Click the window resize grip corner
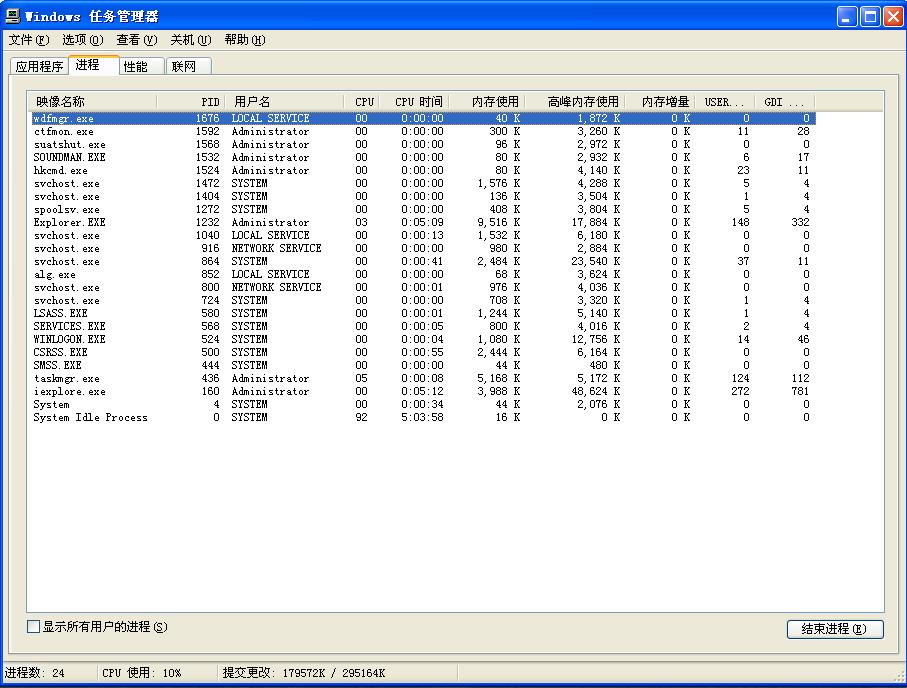 point(898,676)
